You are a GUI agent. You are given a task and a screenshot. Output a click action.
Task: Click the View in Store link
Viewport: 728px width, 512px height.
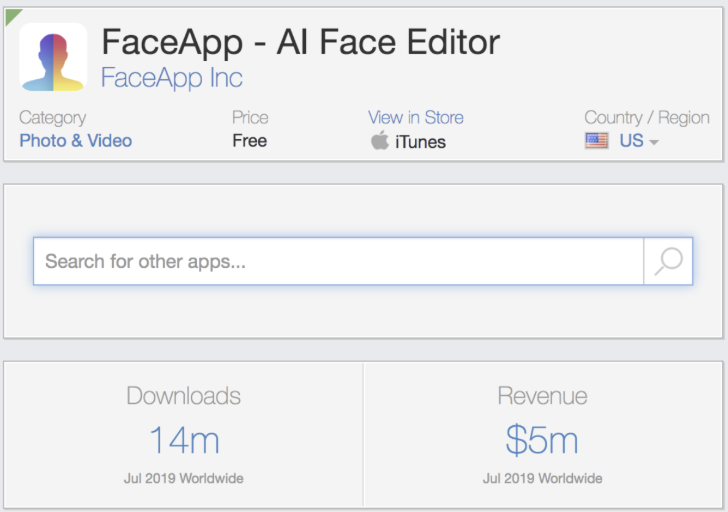416,117
